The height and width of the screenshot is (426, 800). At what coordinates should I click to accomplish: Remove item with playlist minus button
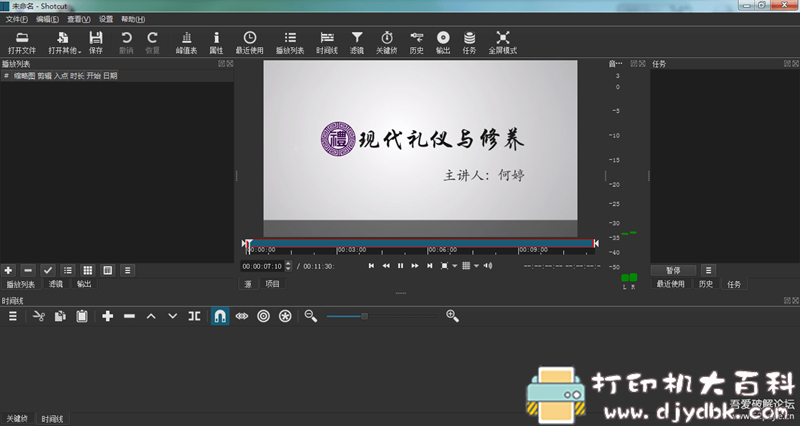coord(28,270)
